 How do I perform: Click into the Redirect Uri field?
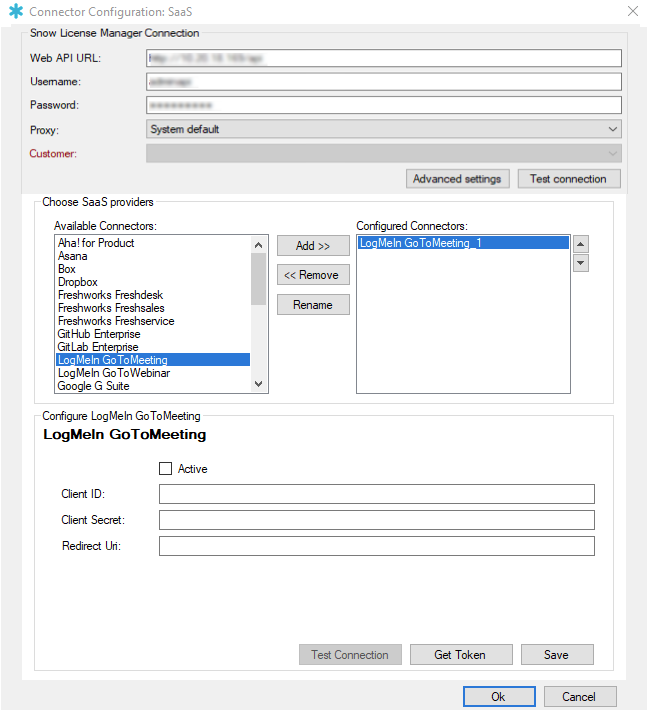(x=376, y=546)
